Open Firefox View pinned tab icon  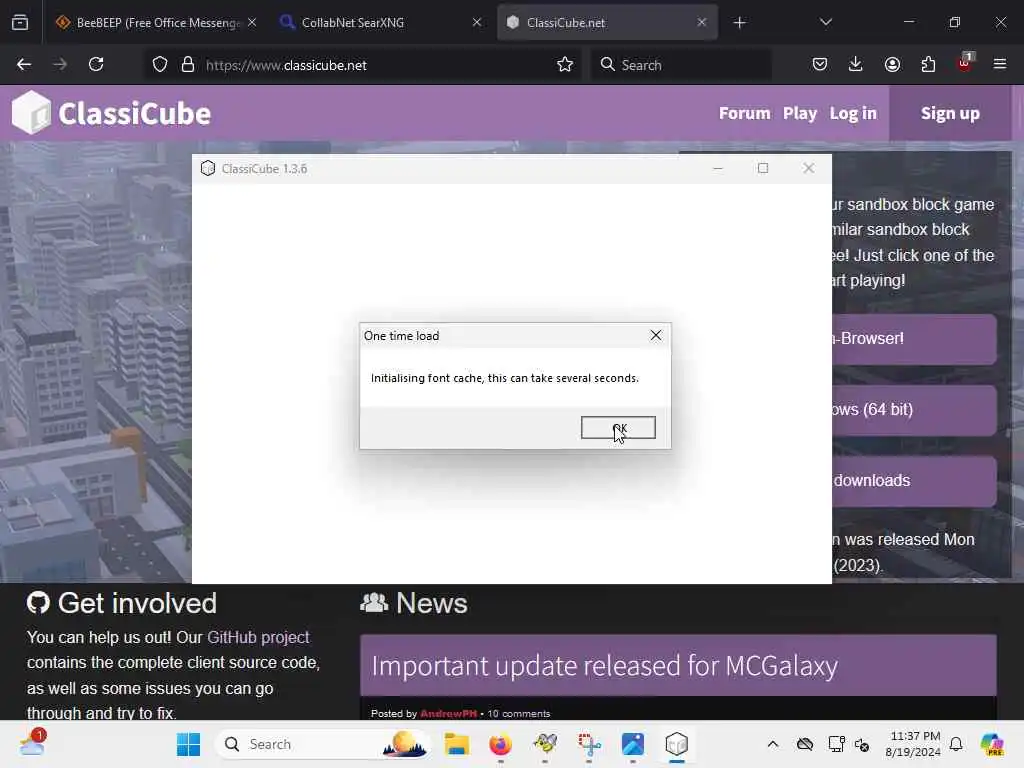pos(20,23)
